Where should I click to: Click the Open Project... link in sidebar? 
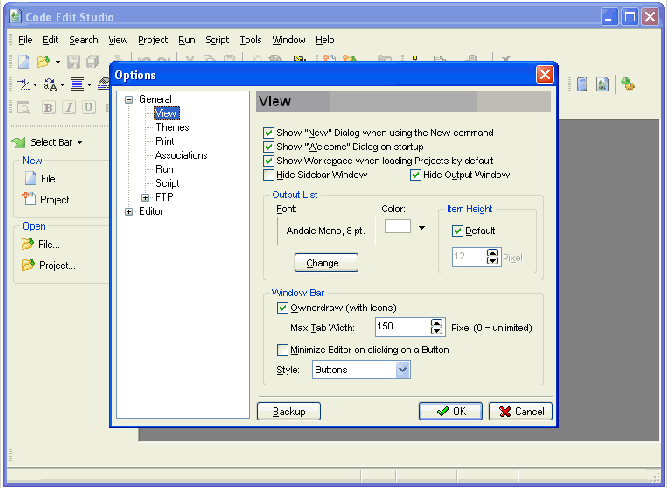tap(57, 265)
